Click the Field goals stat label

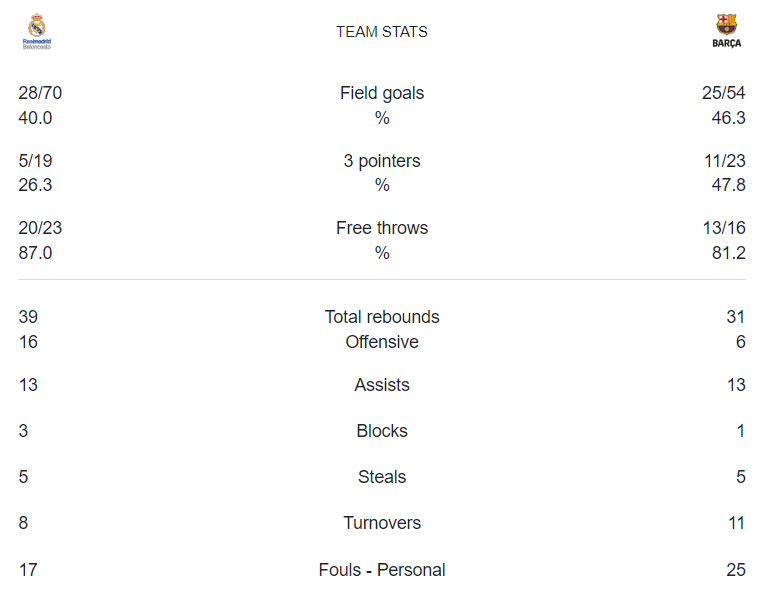(x=382, y=93)
